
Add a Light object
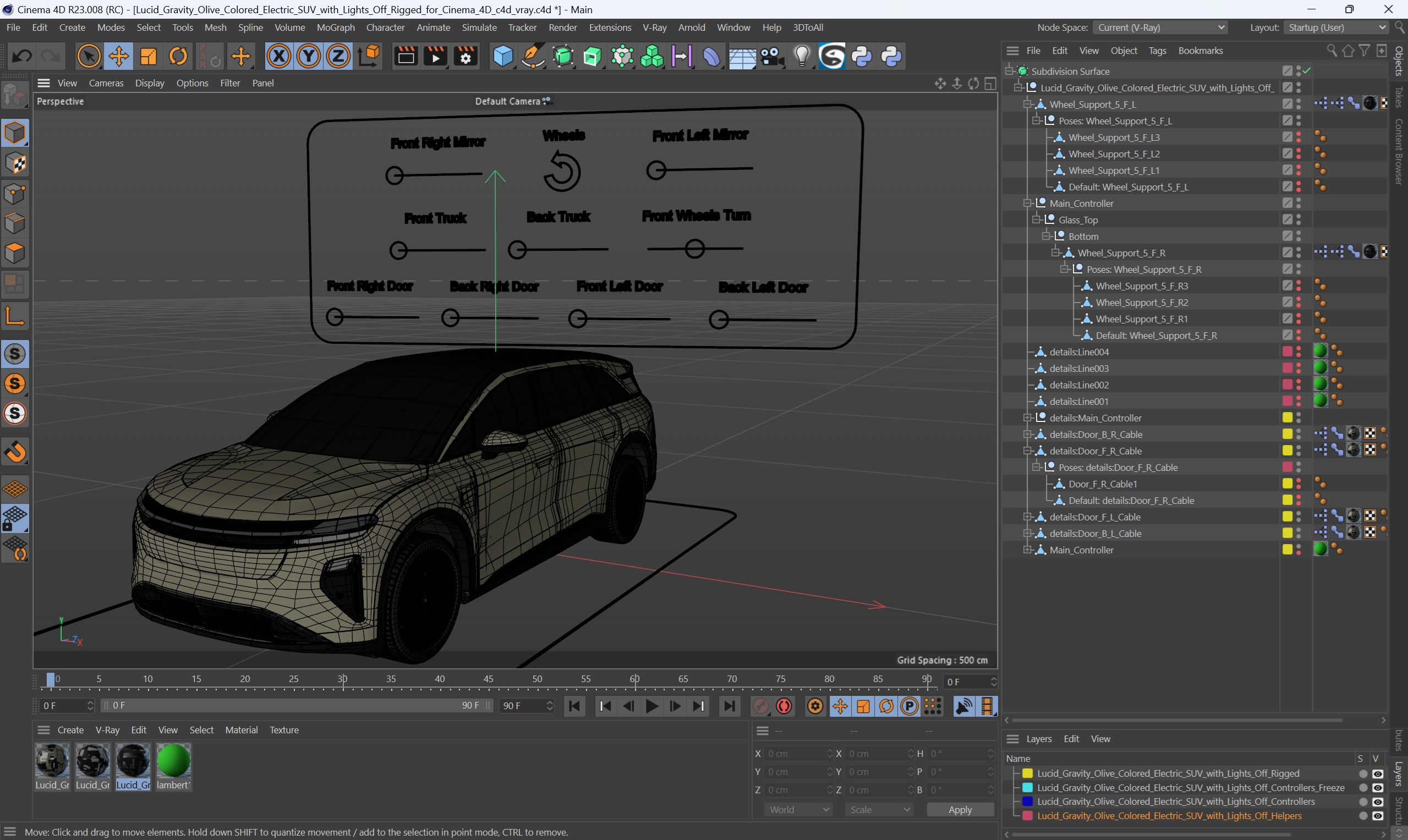pos(802,56)
